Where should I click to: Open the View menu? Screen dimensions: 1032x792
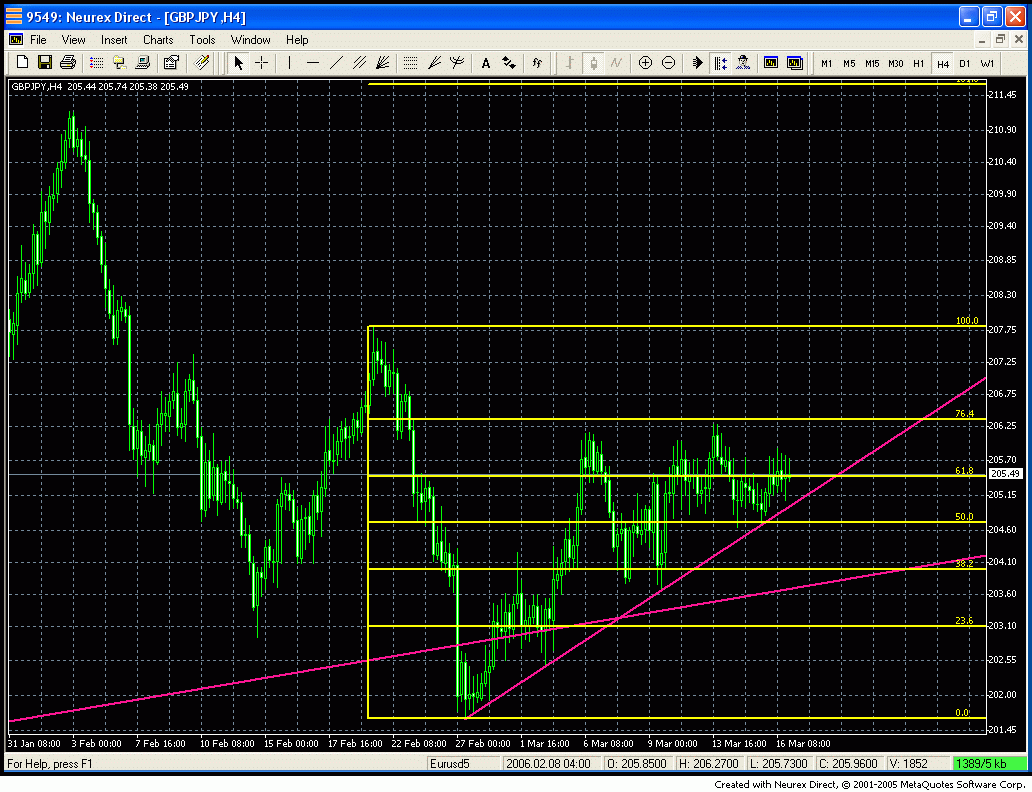click(x=74, y=40)
